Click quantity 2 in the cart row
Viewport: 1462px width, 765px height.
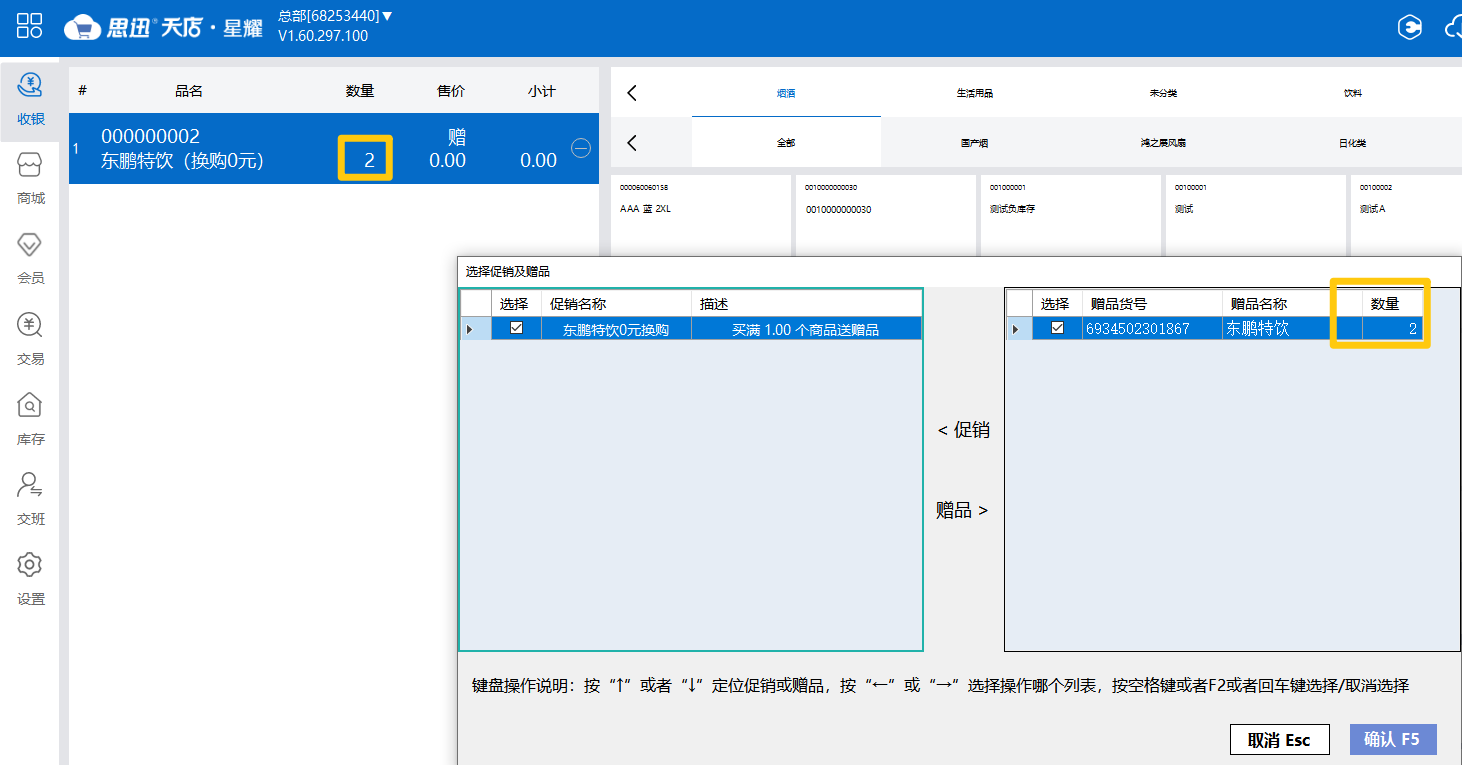[369, 160]
